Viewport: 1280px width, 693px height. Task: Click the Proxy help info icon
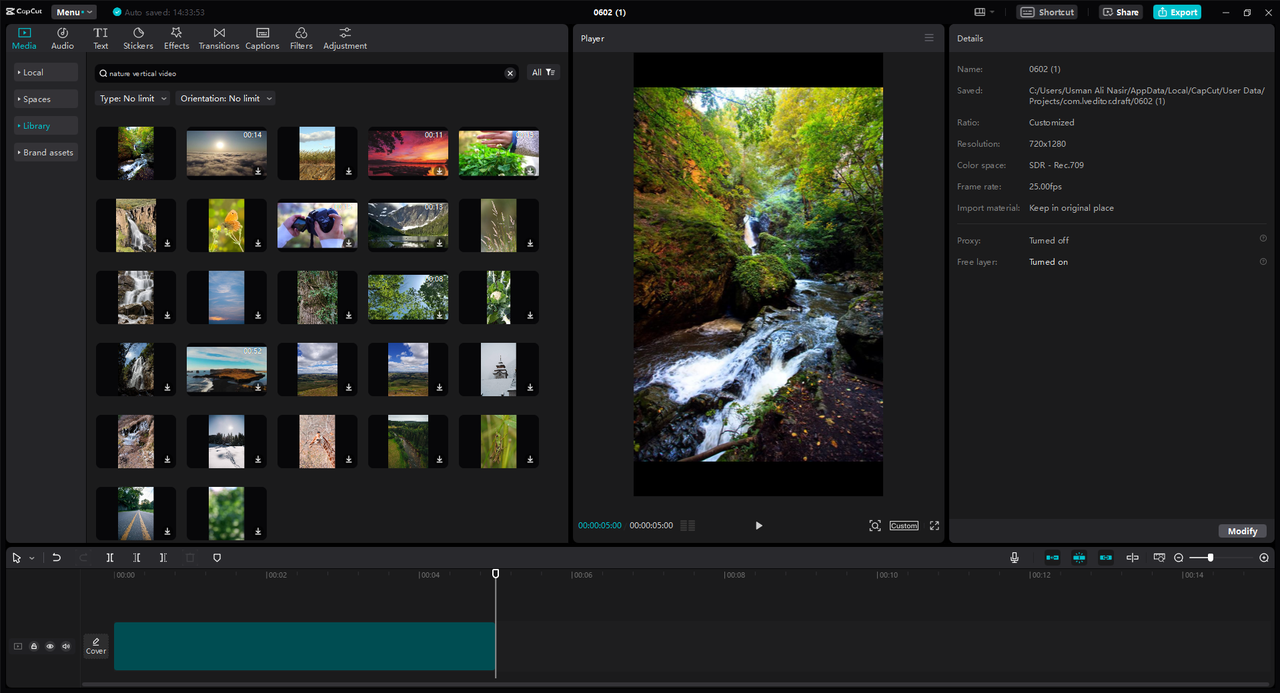1263,239
